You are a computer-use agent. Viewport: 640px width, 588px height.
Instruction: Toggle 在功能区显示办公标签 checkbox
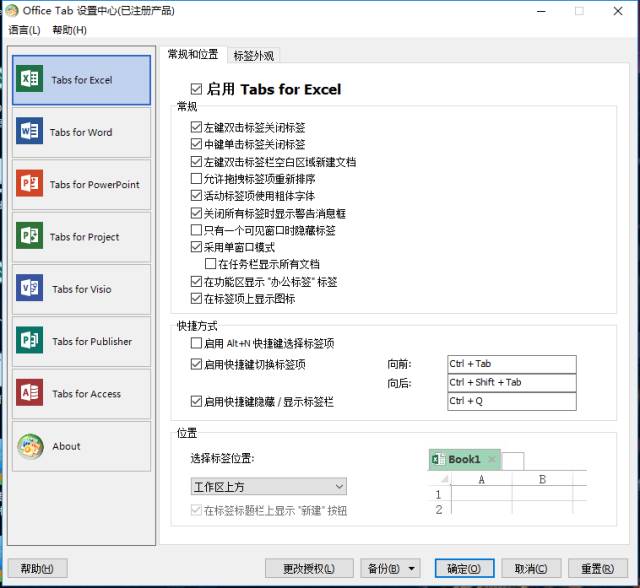(x=196, y=281)
